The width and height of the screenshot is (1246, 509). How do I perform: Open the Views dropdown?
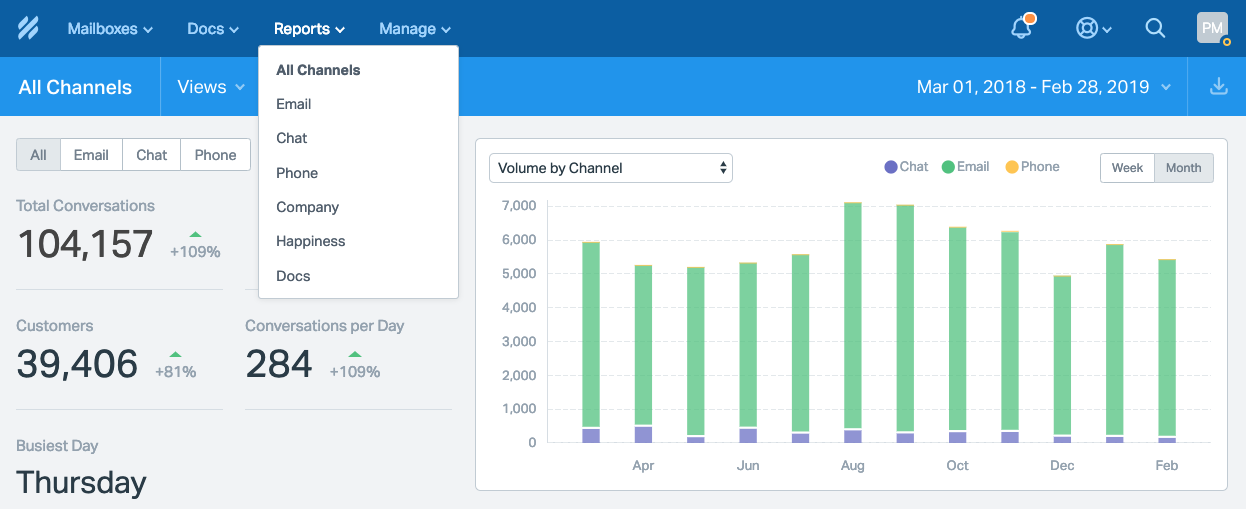point(211,87)
